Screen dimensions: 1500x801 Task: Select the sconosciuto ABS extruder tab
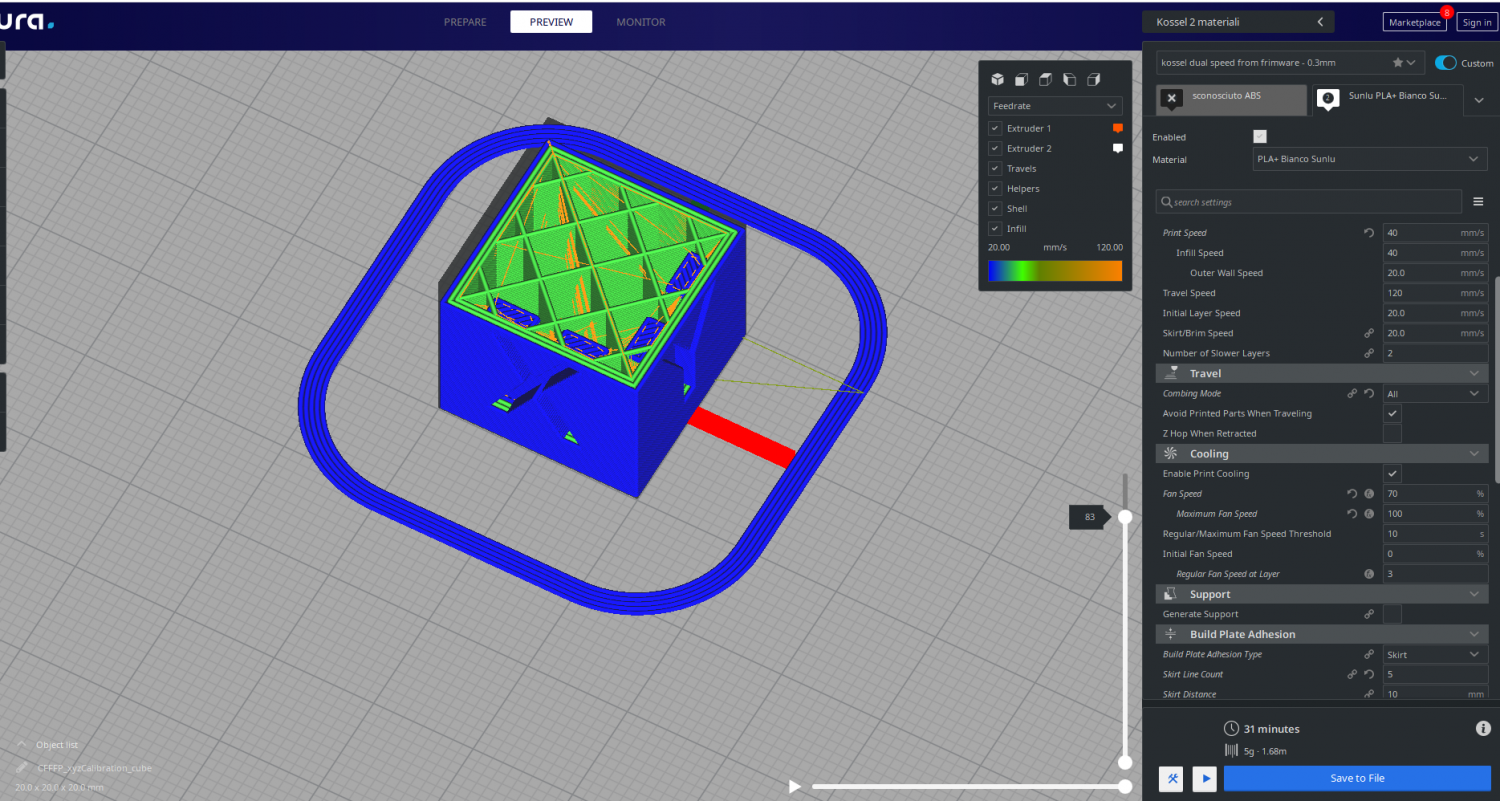[1230, 98]
